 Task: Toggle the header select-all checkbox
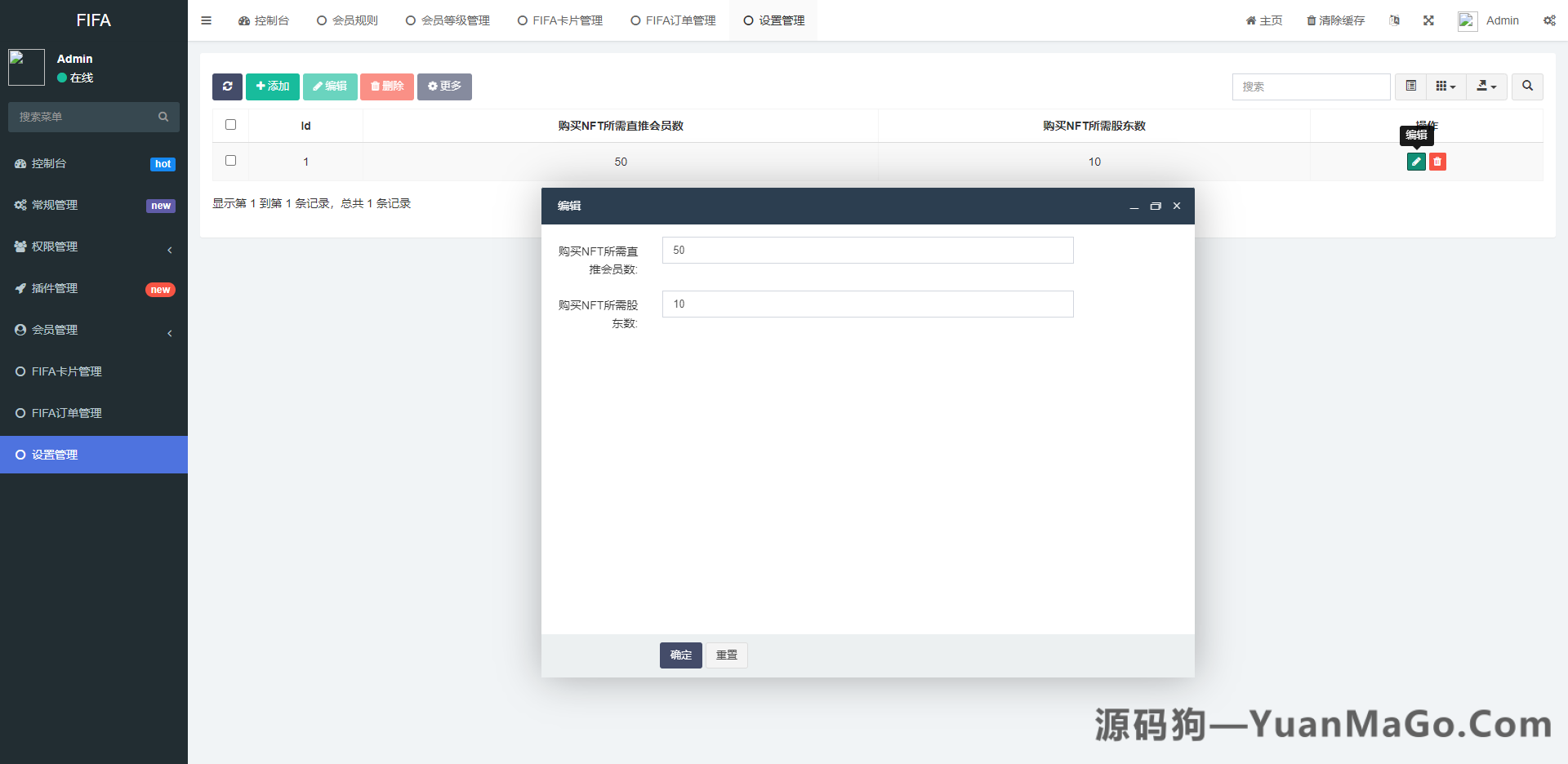(230, 125)
